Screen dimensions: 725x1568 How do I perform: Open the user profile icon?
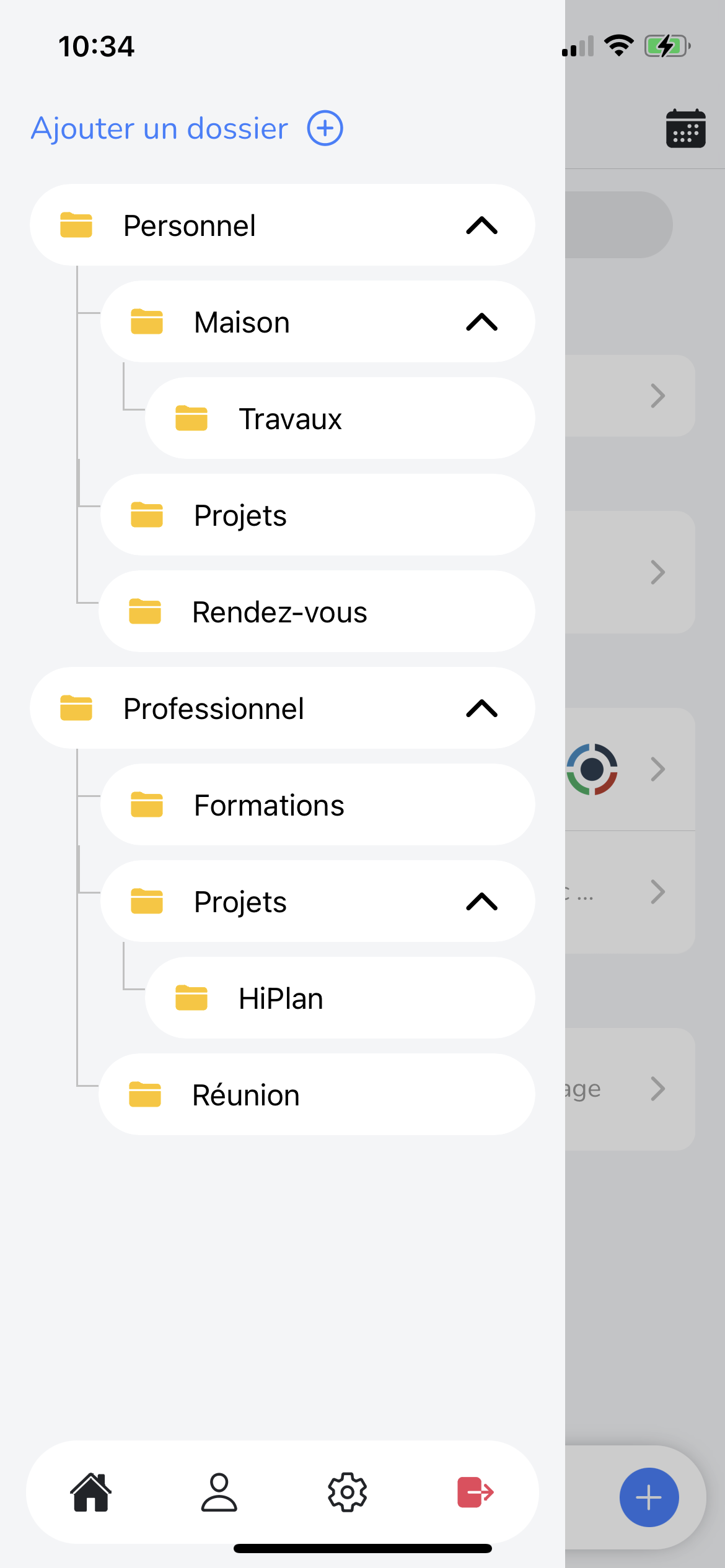[219, 1492]
